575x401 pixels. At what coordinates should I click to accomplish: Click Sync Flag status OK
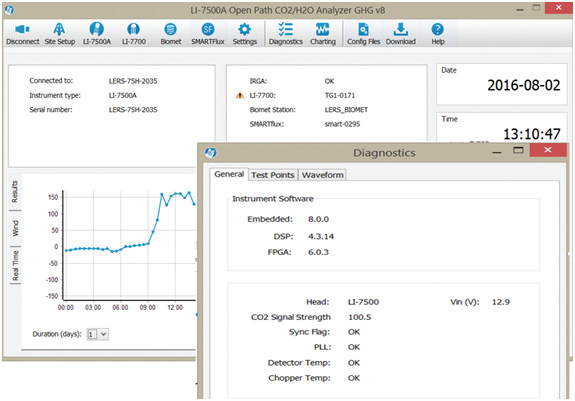click(354, 332)
